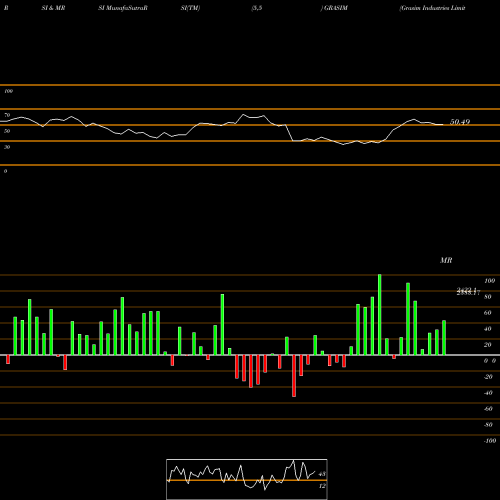Click the 43 value beside the mini chart
This screenshot has height=500, width=500.
(x=322, y=474)
